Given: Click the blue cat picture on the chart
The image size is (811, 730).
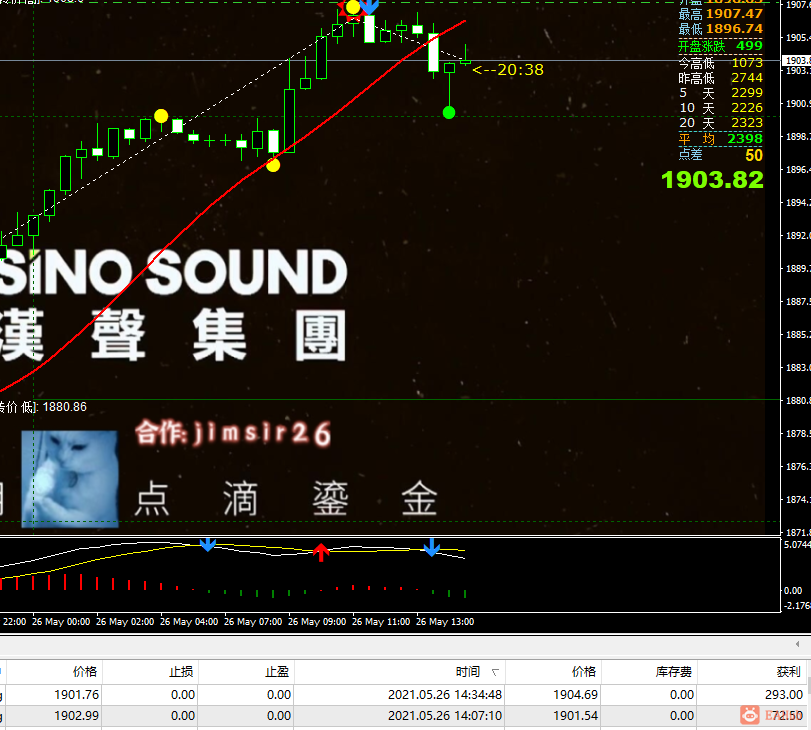Looking at the screenshot, I should (x=70, y=479).
